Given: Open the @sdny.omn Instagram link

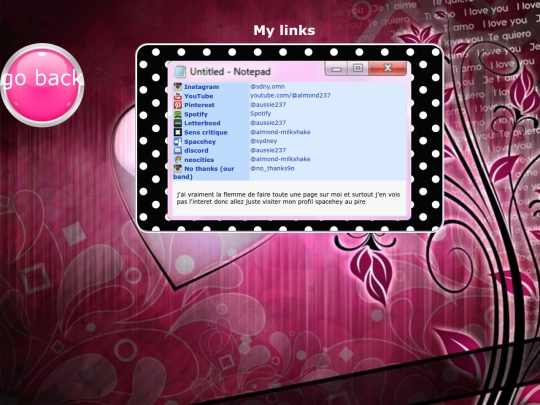Looking at the screenshot, I should coord(267,86).
